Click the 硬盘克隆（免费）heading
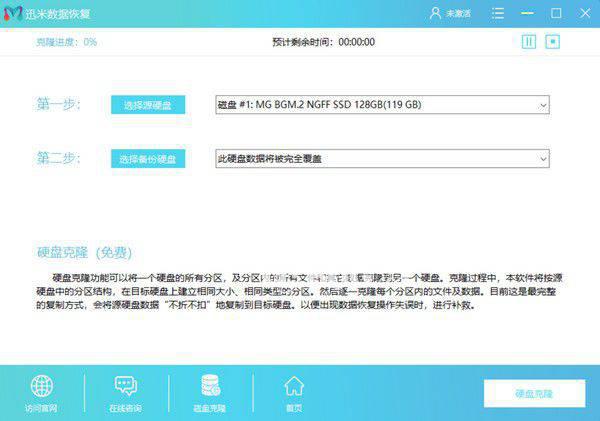The image size is (600, 421). click(x=85, y=253)
